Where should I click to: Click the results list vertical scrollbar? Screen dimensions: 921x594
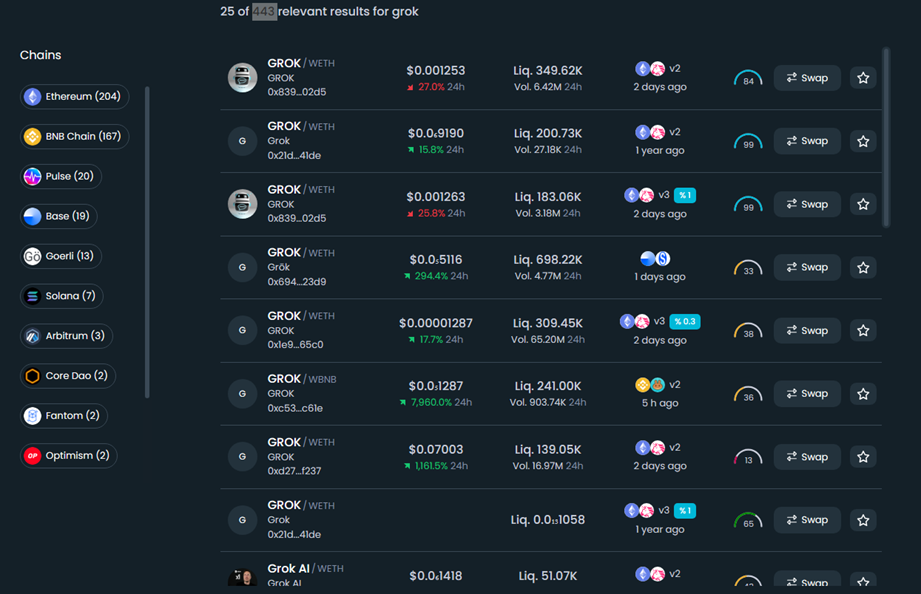pos(886,137)
